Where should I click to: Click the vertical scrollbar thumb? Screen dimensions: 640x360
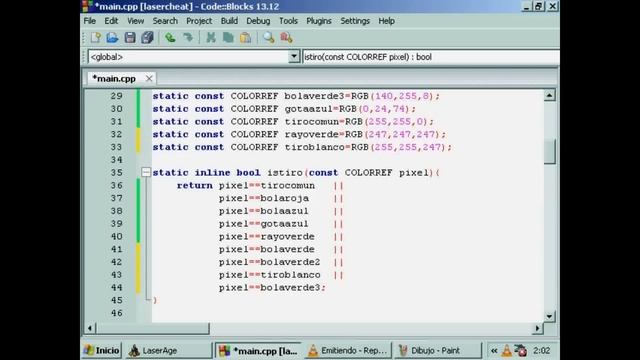550,151
